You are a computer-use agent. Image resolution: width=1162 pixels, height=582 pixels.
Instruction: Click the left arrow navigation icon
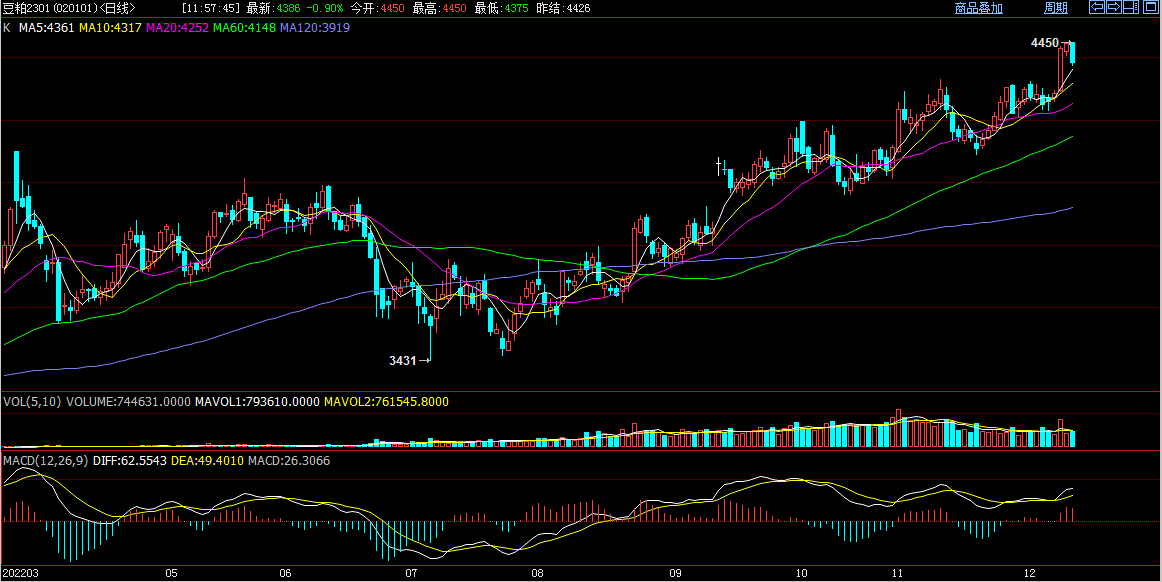pos(1096,7)
